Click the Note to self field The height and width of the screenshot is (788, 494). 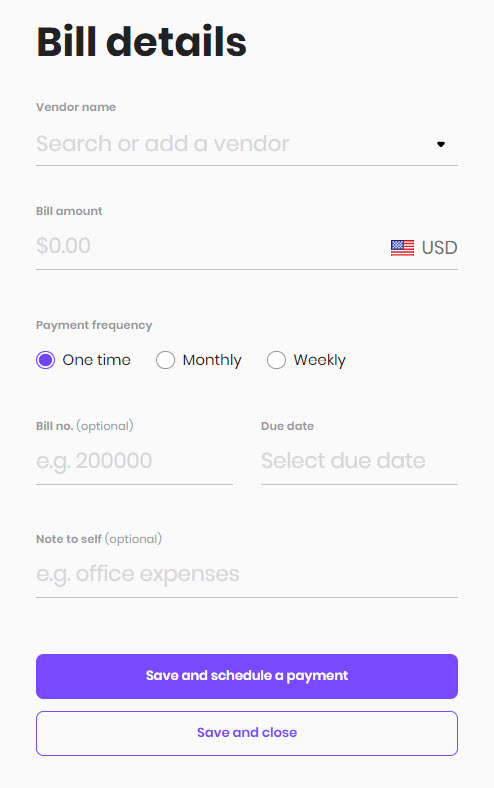(247, 574)
